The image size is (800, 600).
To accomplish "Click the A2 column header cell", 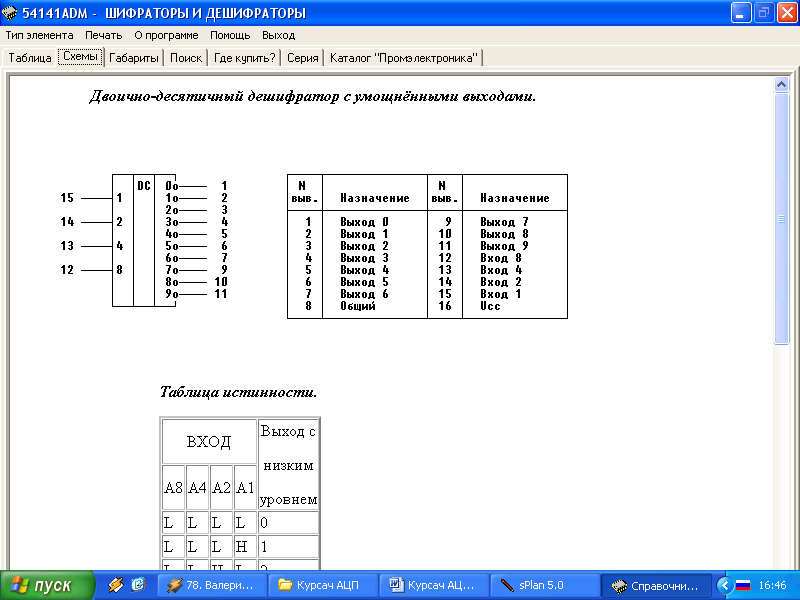I will pos(221,487).
